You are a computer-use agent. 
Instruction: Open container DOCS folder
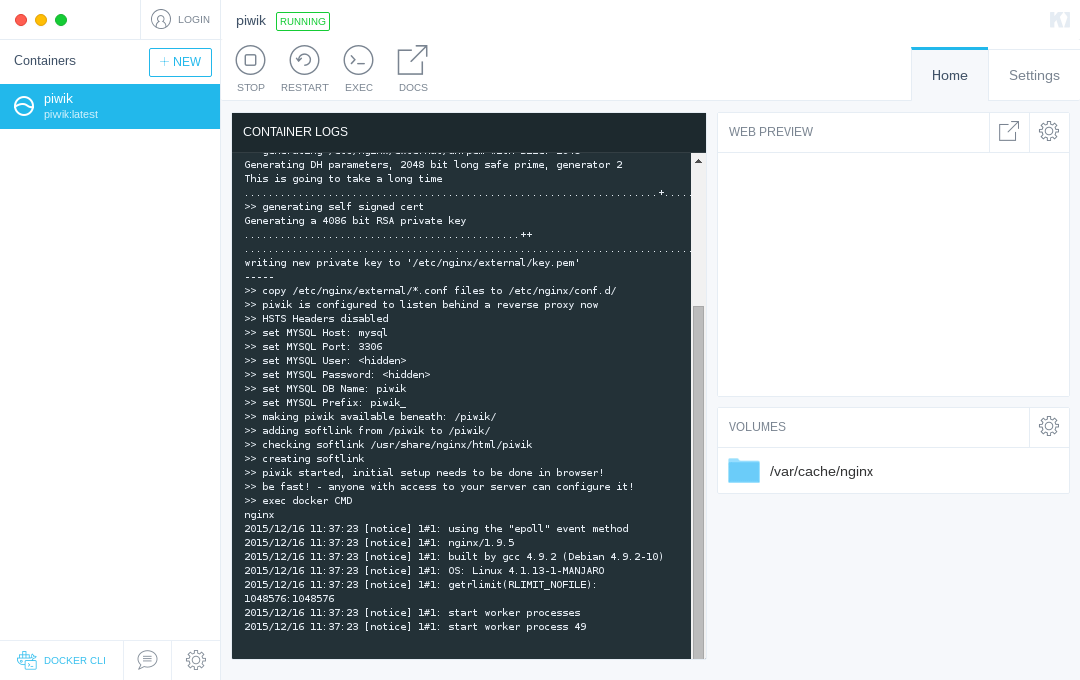413,68
